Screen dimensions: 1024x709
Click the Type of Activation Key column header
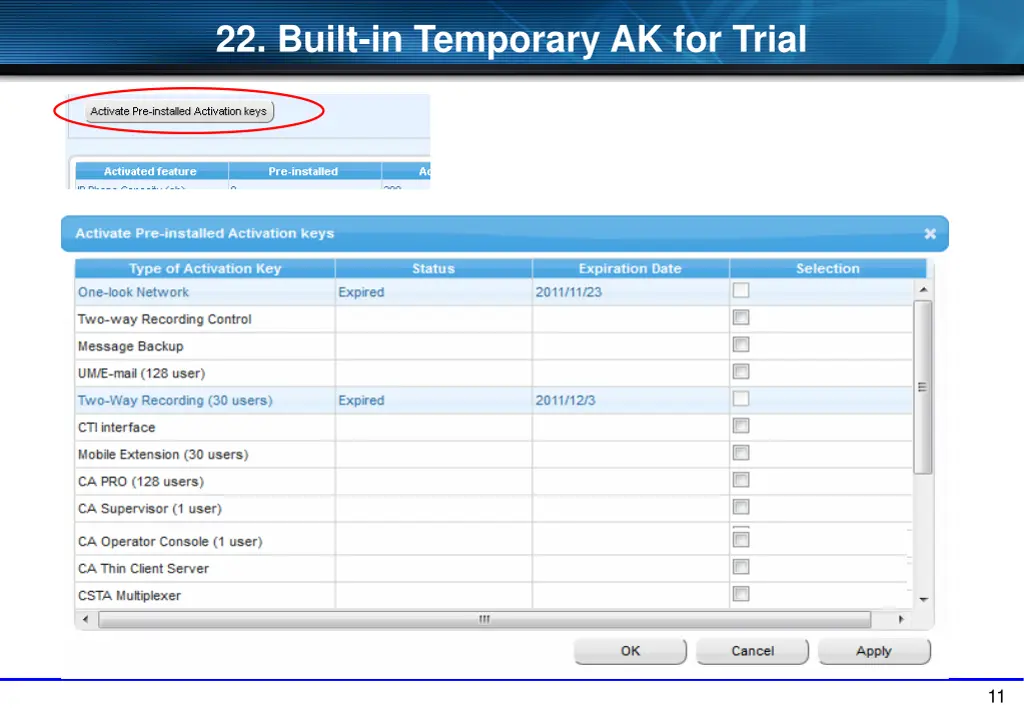point(205,268)
